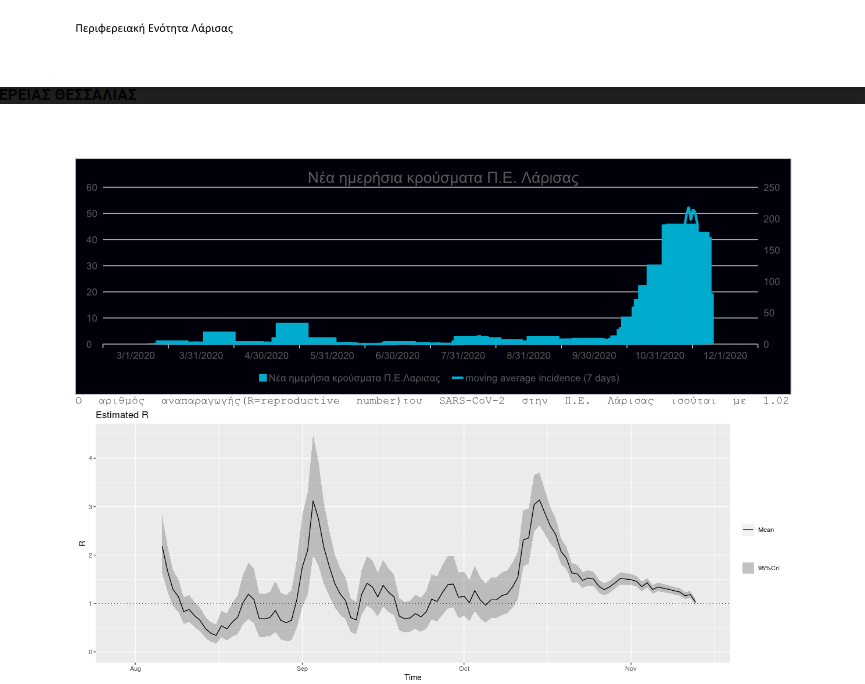The image size is (865, 684).
Task: Click the Sep tick label on Time axis
Action: pos(302,668)
